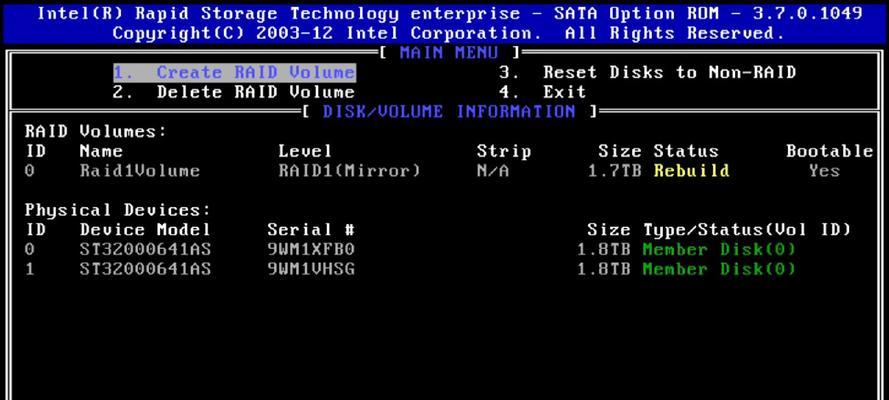
Task: Click ST32000641AS model for disk 1
Action: pos(145,269)
